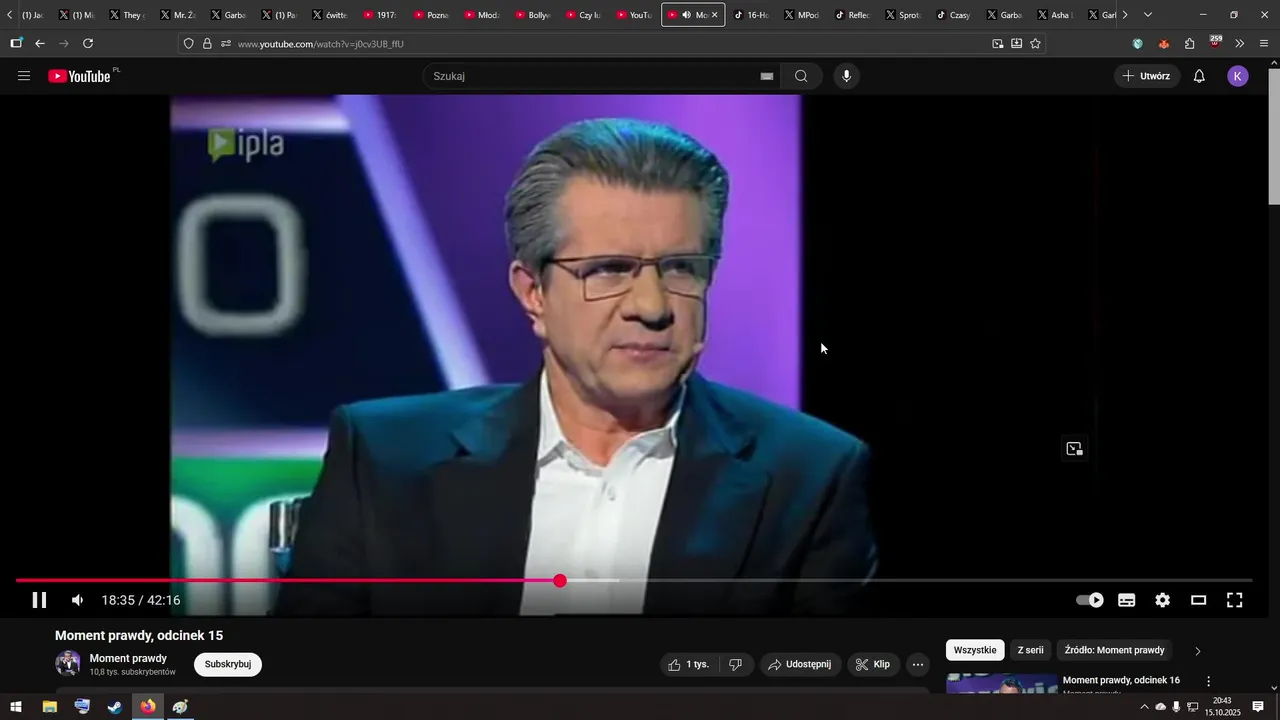Bookmark this page with the star
This screenshot has height=720, width=1280.
tap(1035, 44)
